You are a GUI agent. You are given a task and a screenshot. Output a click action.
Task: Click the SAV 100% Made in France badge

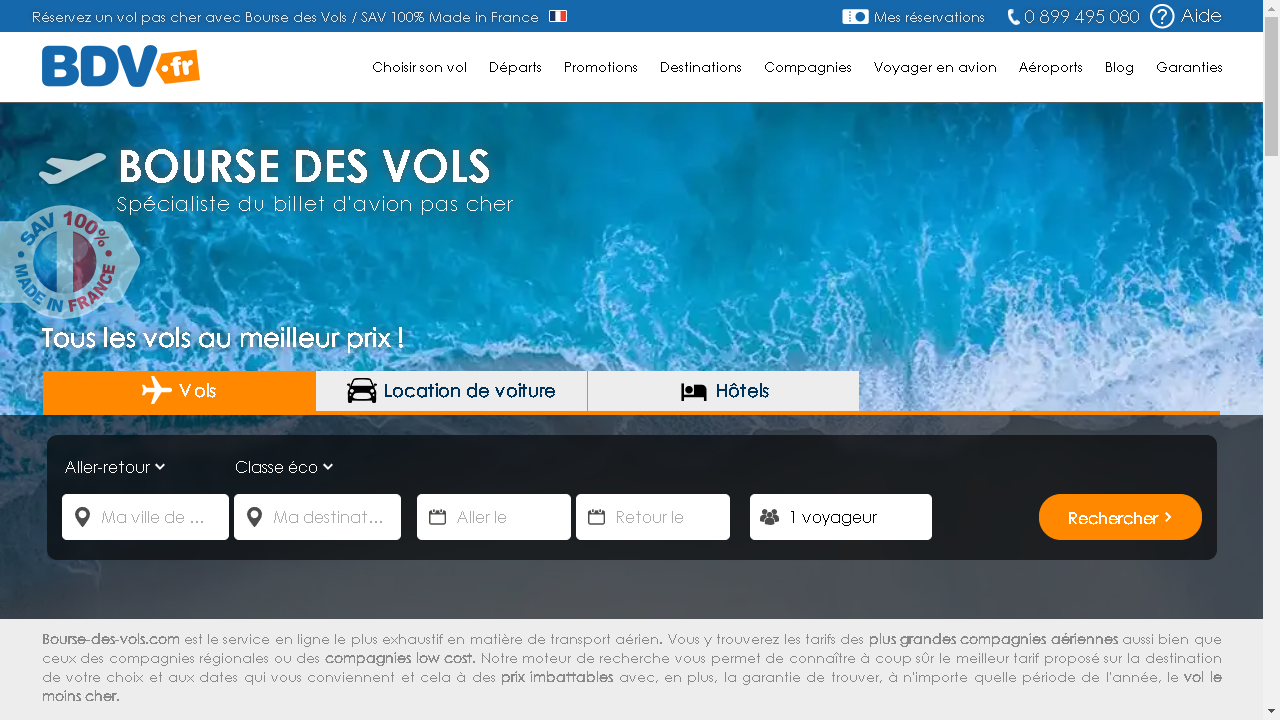pos(68,262)
